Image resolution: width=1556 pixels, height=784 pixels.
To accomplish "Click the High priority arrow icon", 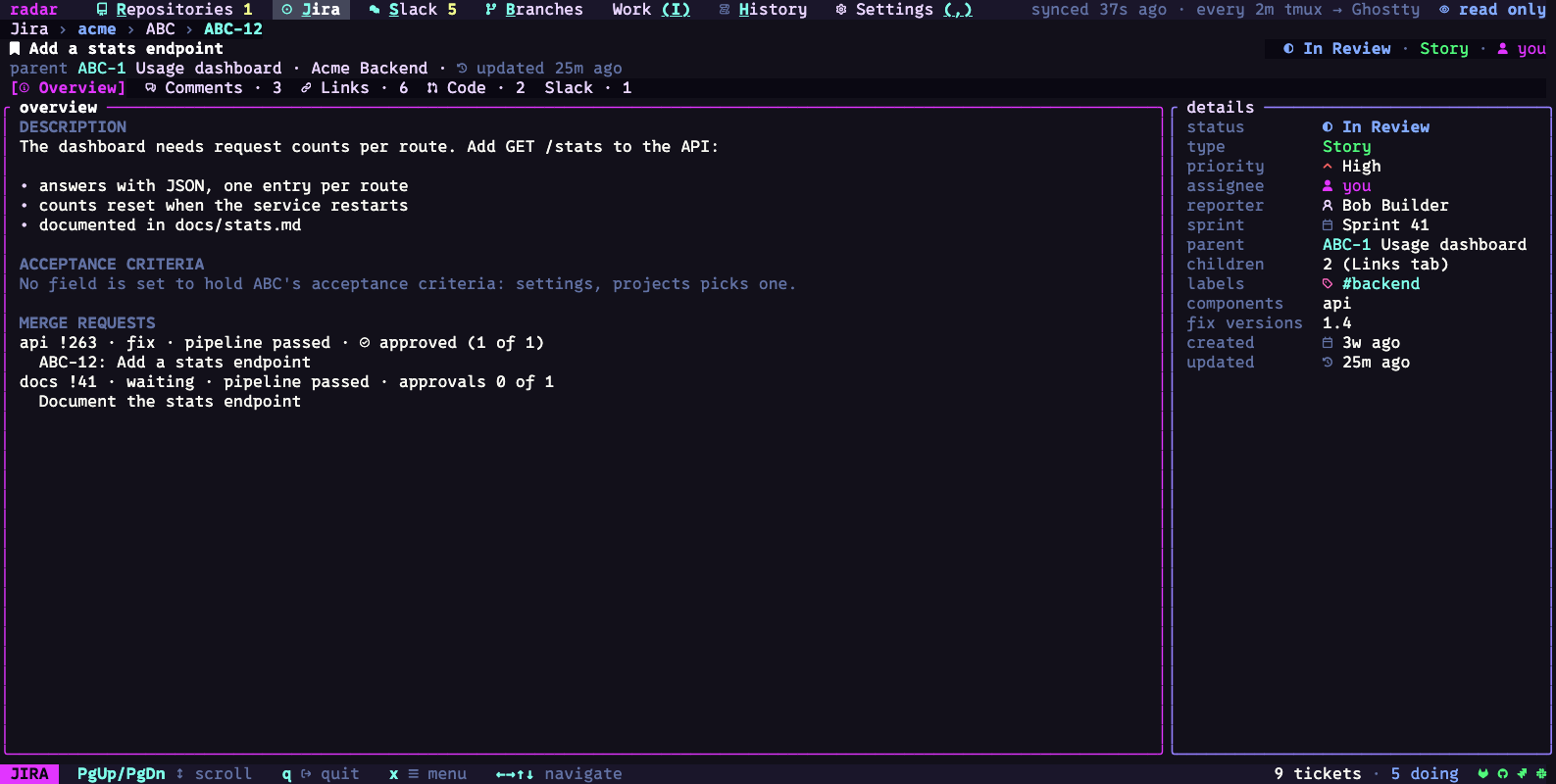I will 1328,166.
